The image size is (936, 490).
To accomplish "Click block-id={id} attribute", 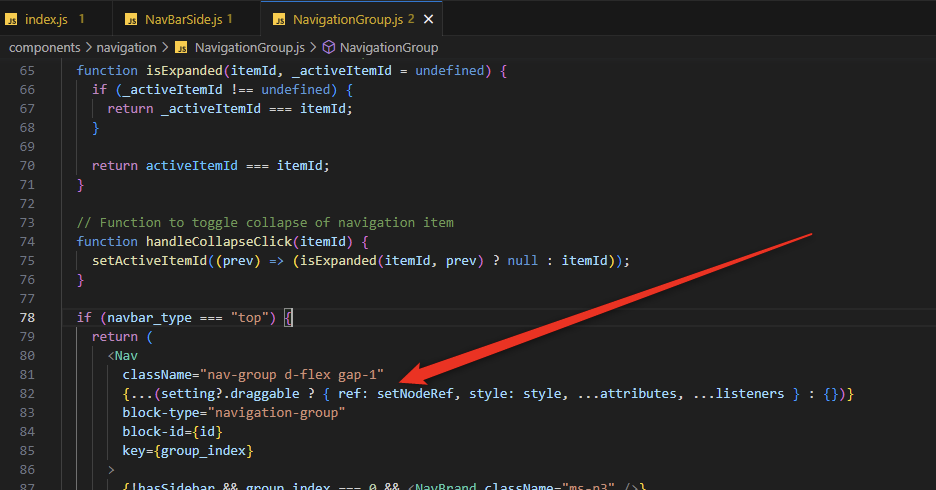I will [x=173, y=432].
